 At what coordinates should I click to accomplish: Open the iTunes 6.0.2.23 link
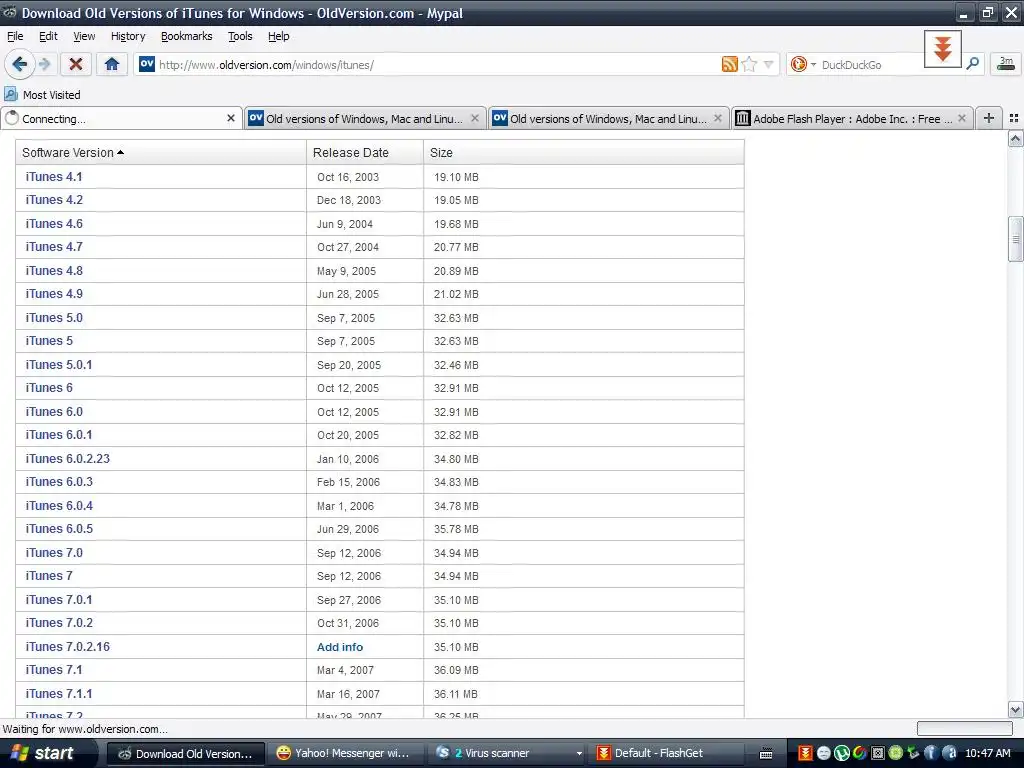pyautogui.click(x=67, y=458)
